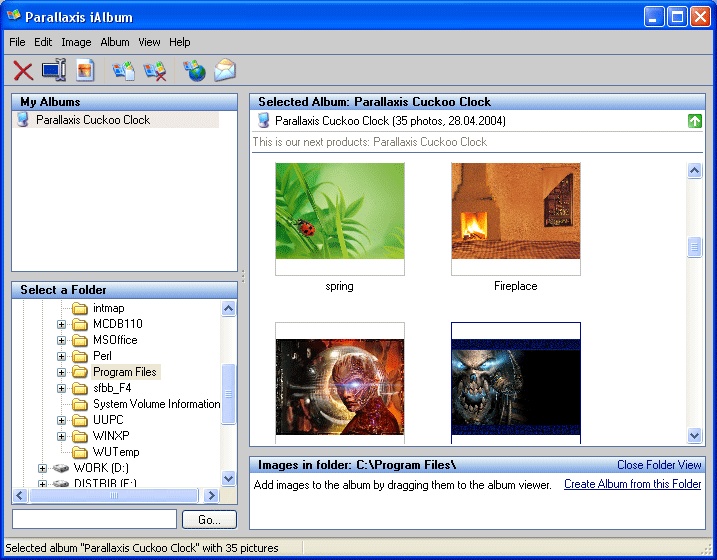Click the album scrollbar thumb
717x560 pixels.
695,247
